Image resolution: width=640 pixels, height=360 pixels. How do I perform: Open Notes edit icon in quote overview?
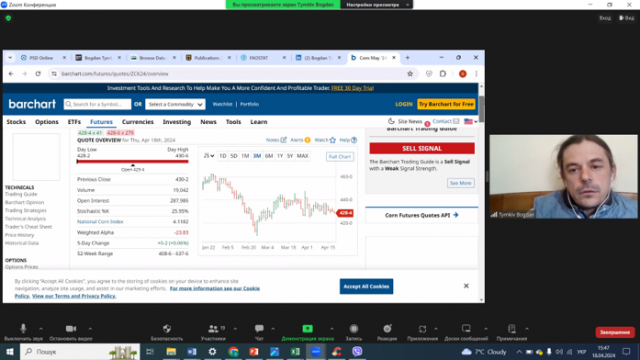[283, 140]
